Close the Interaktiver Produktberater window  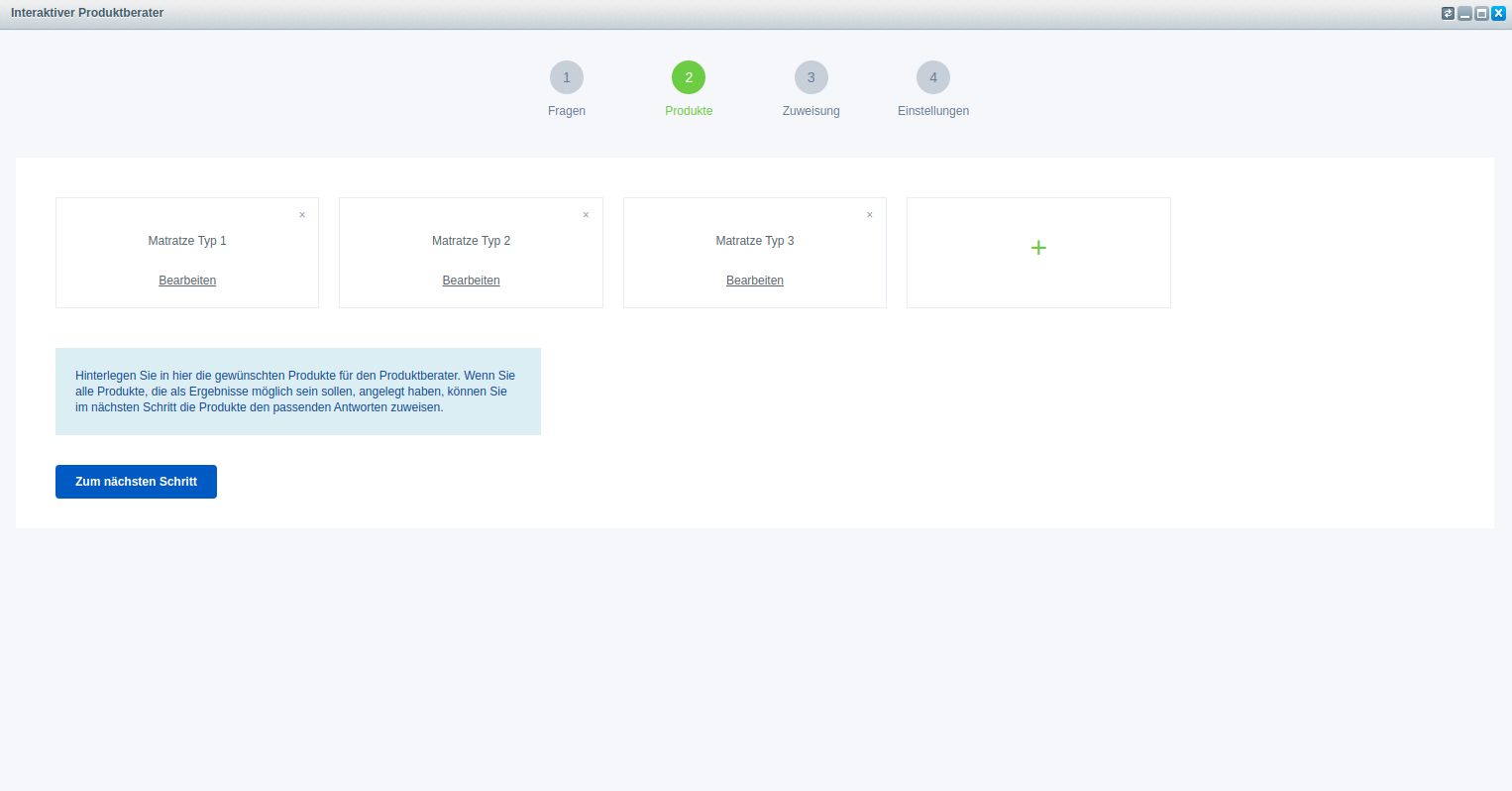[1498, 14]
